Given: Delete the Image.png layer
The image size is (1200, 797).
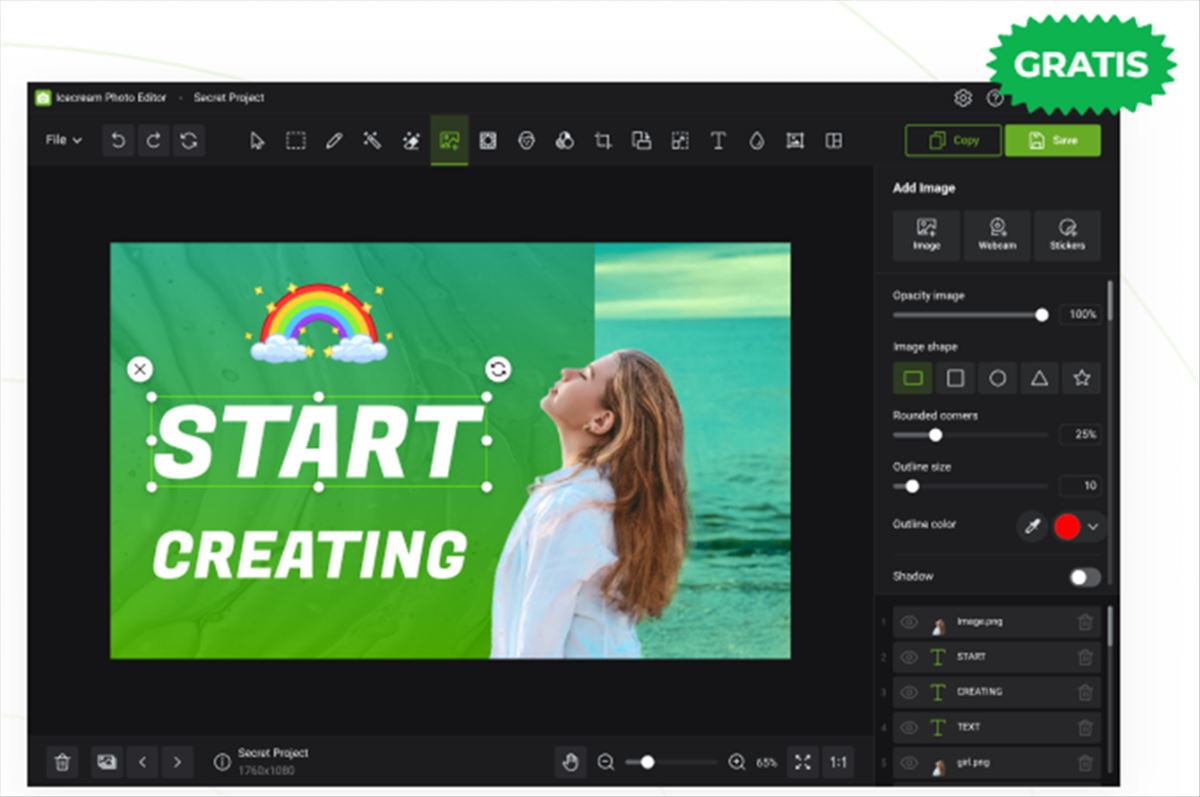Looking at the screenshot, I should (1085, 622).
